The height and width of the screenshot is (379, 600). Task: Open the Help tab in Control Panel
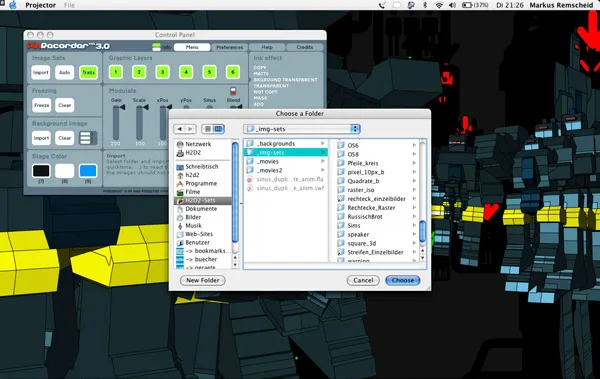tap(267, 47)
